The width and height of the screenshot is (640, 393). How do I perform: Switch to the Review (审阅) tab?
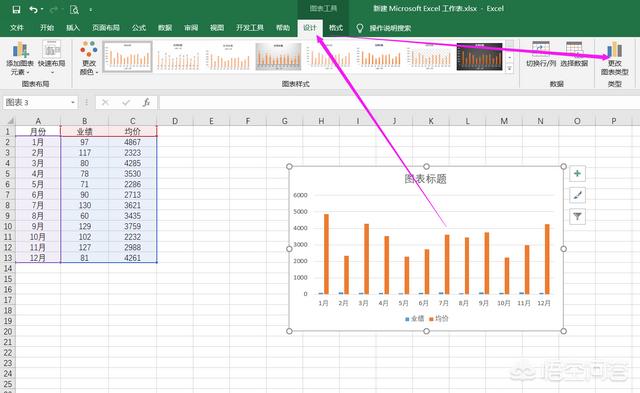pyautogui.click(x=191, y=28)
